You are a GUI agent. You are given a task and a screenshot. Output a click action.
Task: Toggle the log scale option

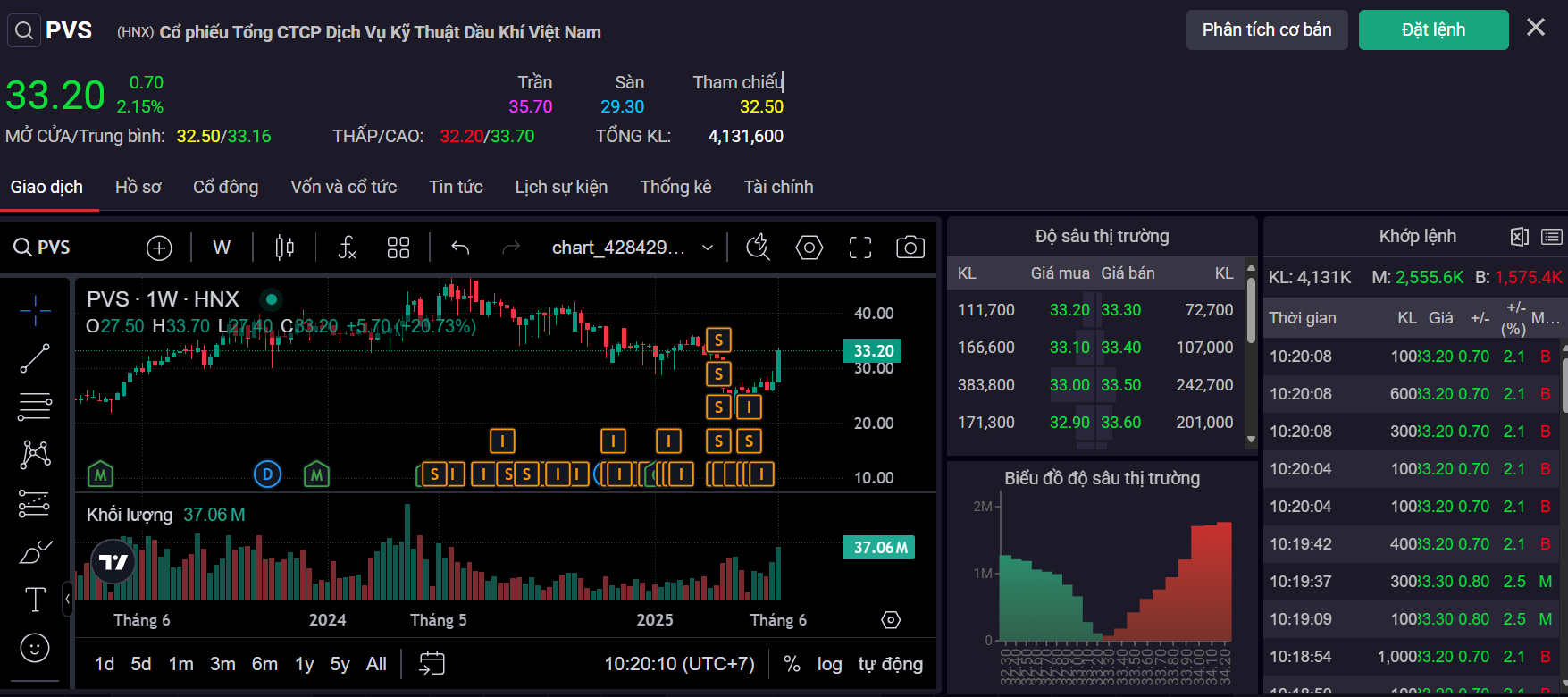pos(829,664)
